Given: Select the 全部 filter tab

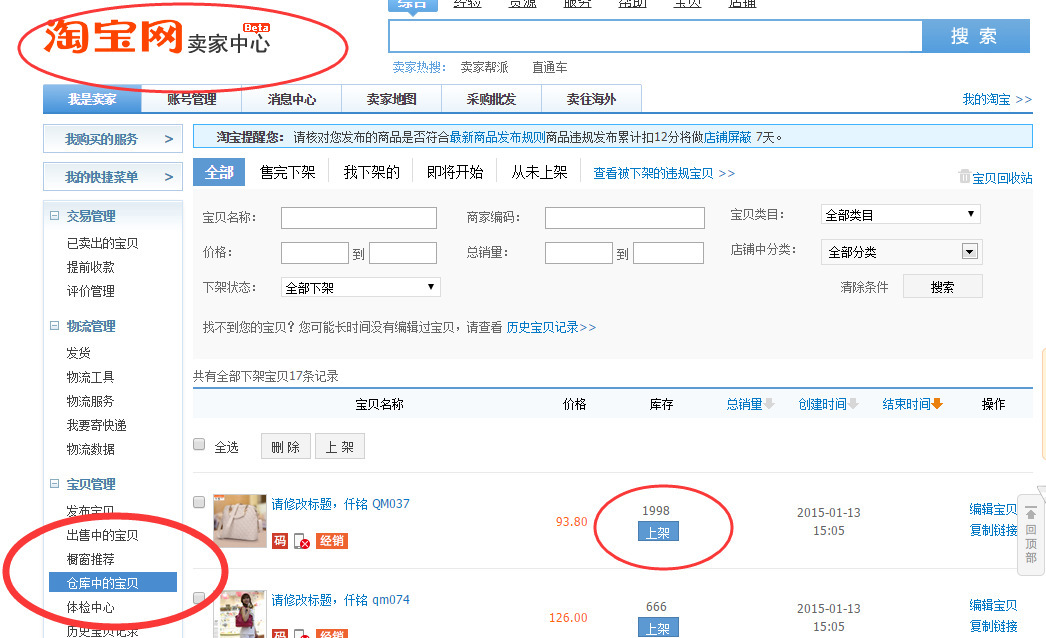Looking at the screenshot, I should [219, 172].
